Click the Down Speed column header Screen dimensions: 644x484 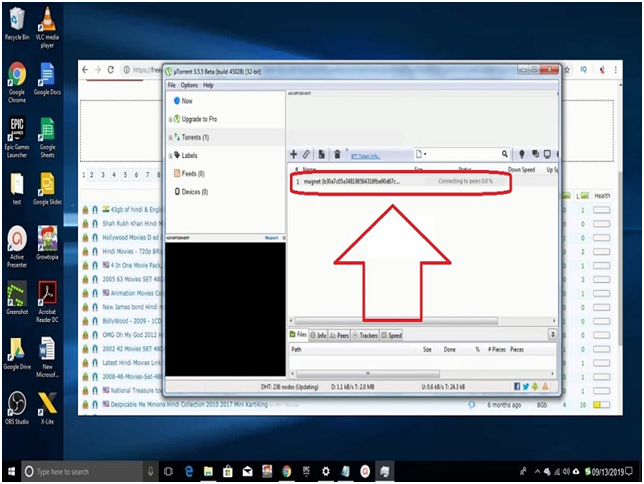[521, 169]
